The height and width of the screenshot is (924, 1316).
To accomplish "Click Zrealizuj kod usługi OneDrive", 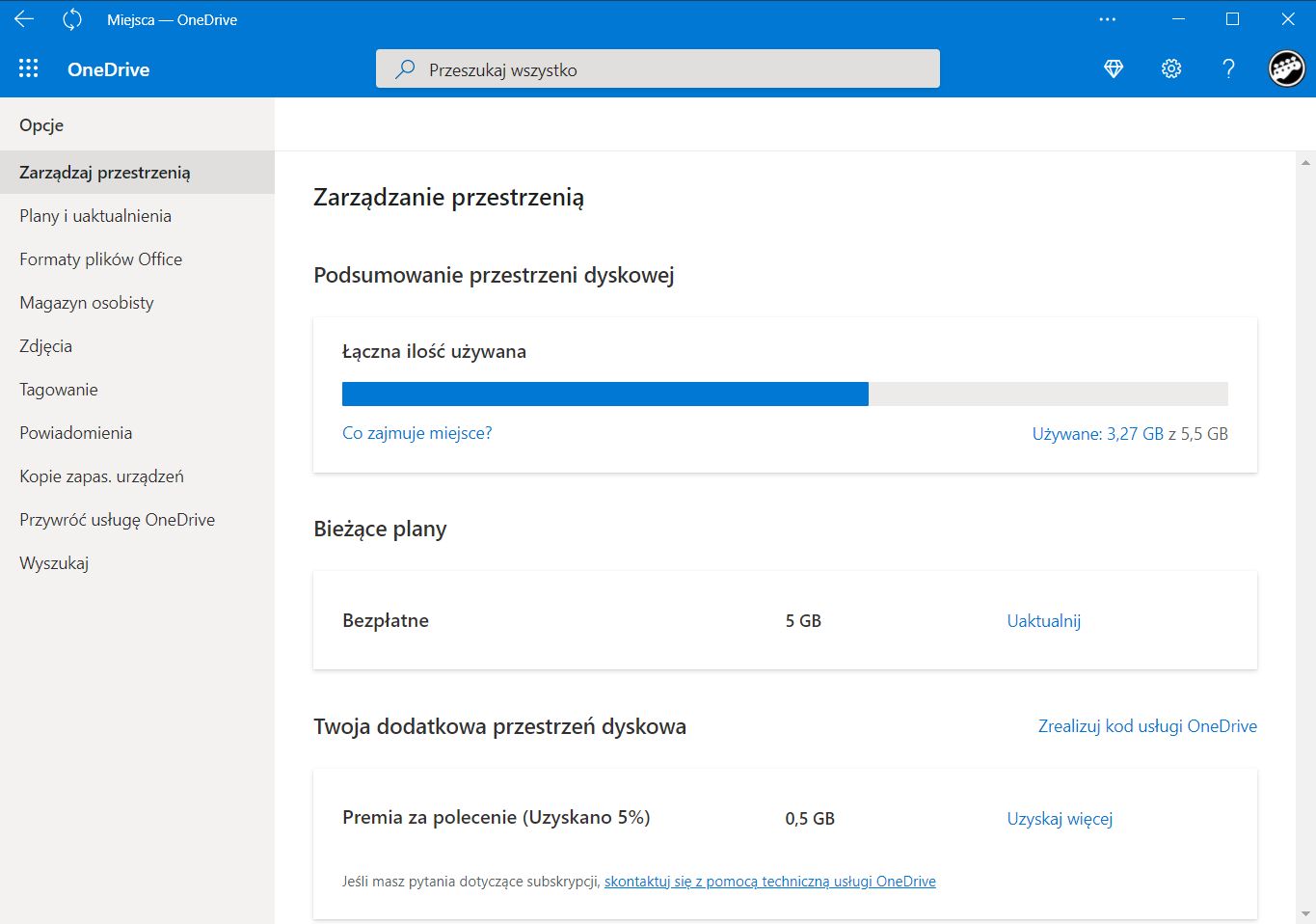I will point(1147,725).
